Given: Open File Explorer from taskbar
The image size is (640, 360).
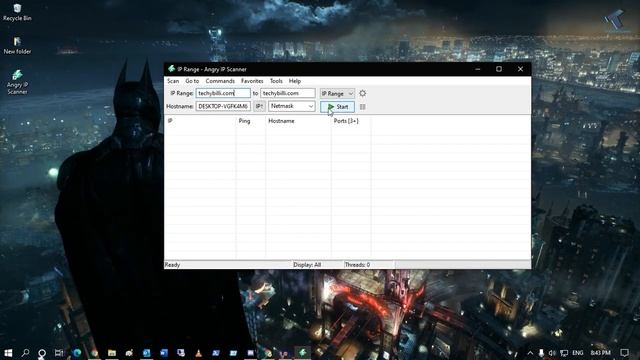Looking at the screenshot, I should [112, 353].
